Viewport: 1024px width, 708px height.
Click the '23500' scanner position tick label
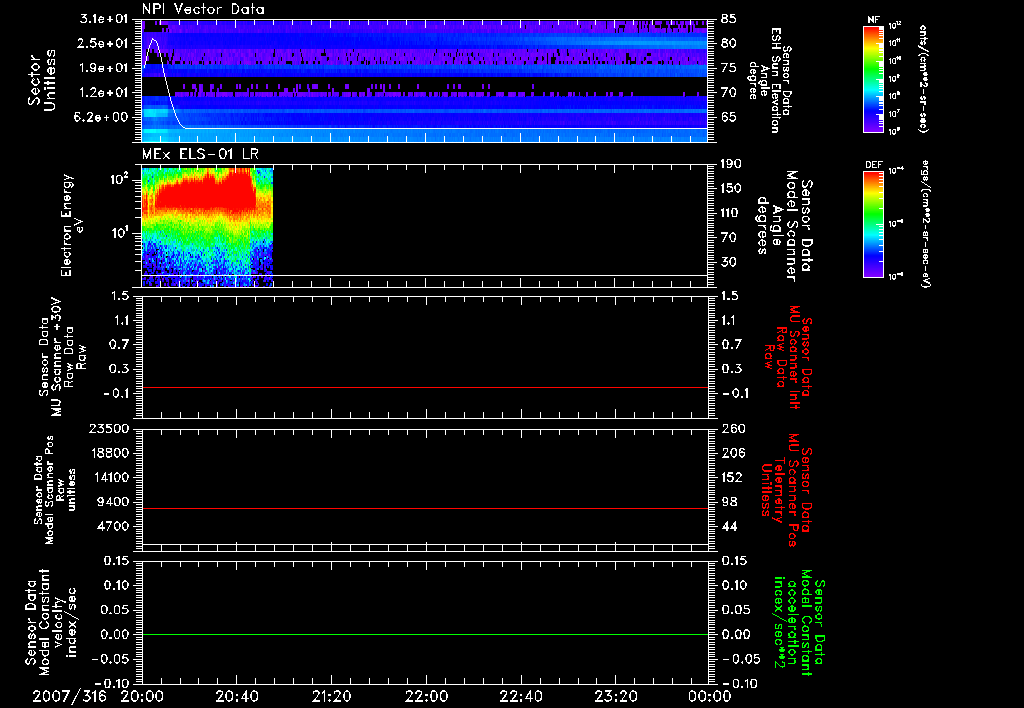(108, 428)
